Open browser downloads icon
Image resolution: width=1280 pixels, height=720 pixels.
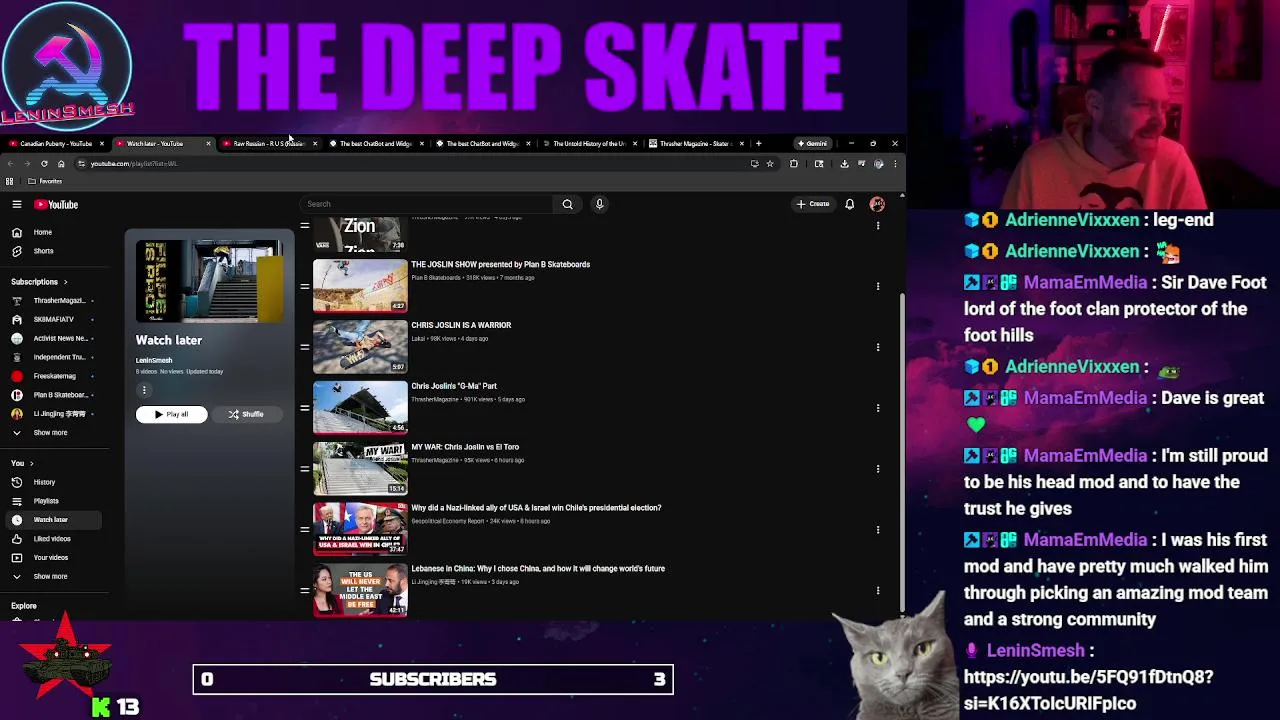844,164
